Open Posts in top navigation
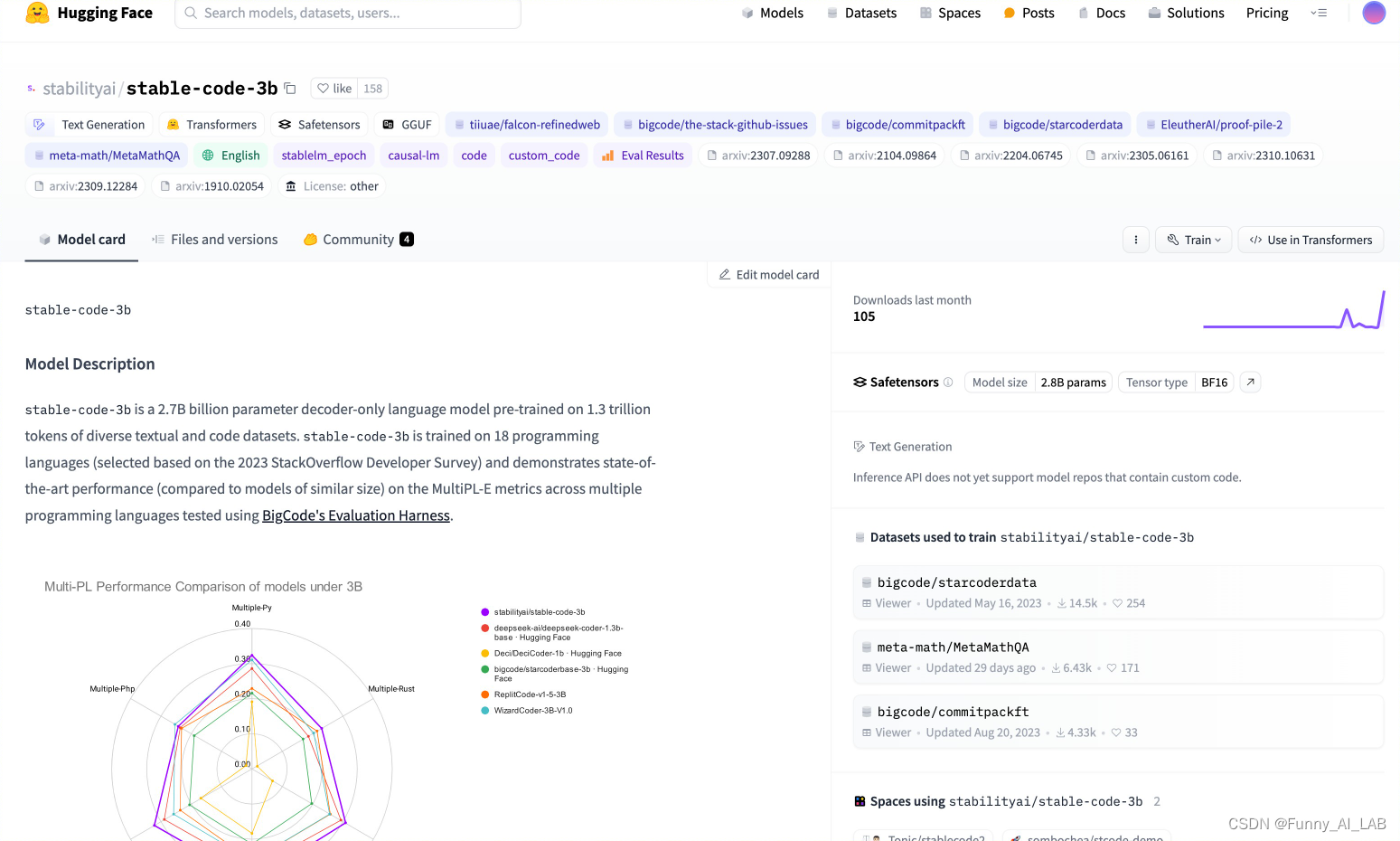 1029,13
